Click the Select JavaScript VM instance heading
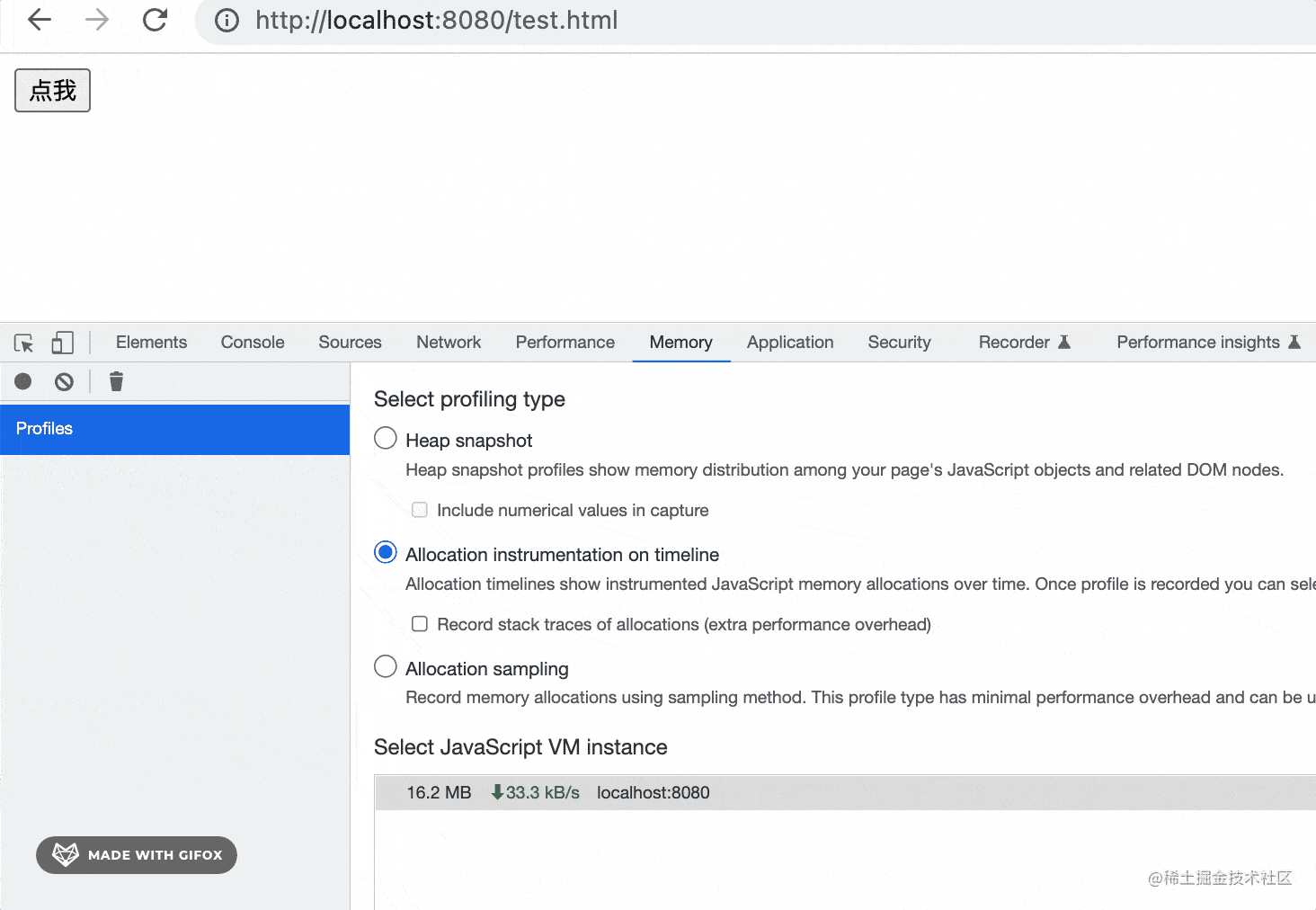Viewport: 1316px width, 910px height. 520,747
